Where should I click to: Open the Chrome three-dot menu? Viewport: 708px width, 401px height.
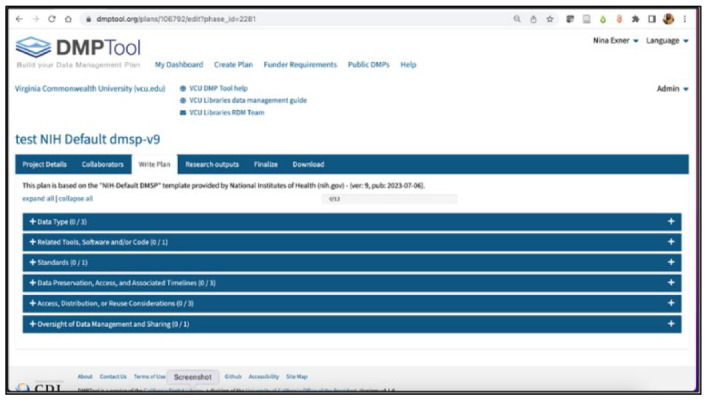point(685,19)
